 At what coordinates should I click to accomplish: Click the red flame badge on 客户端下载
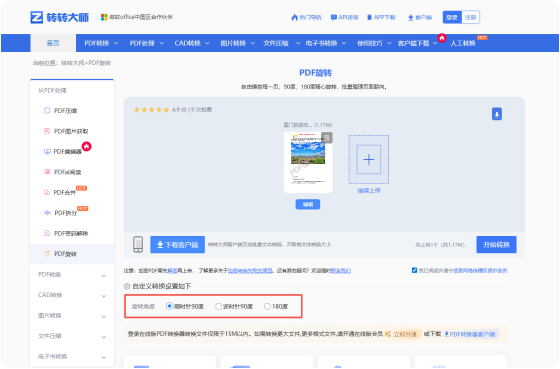pyautogui.click(x=442, y=38)
